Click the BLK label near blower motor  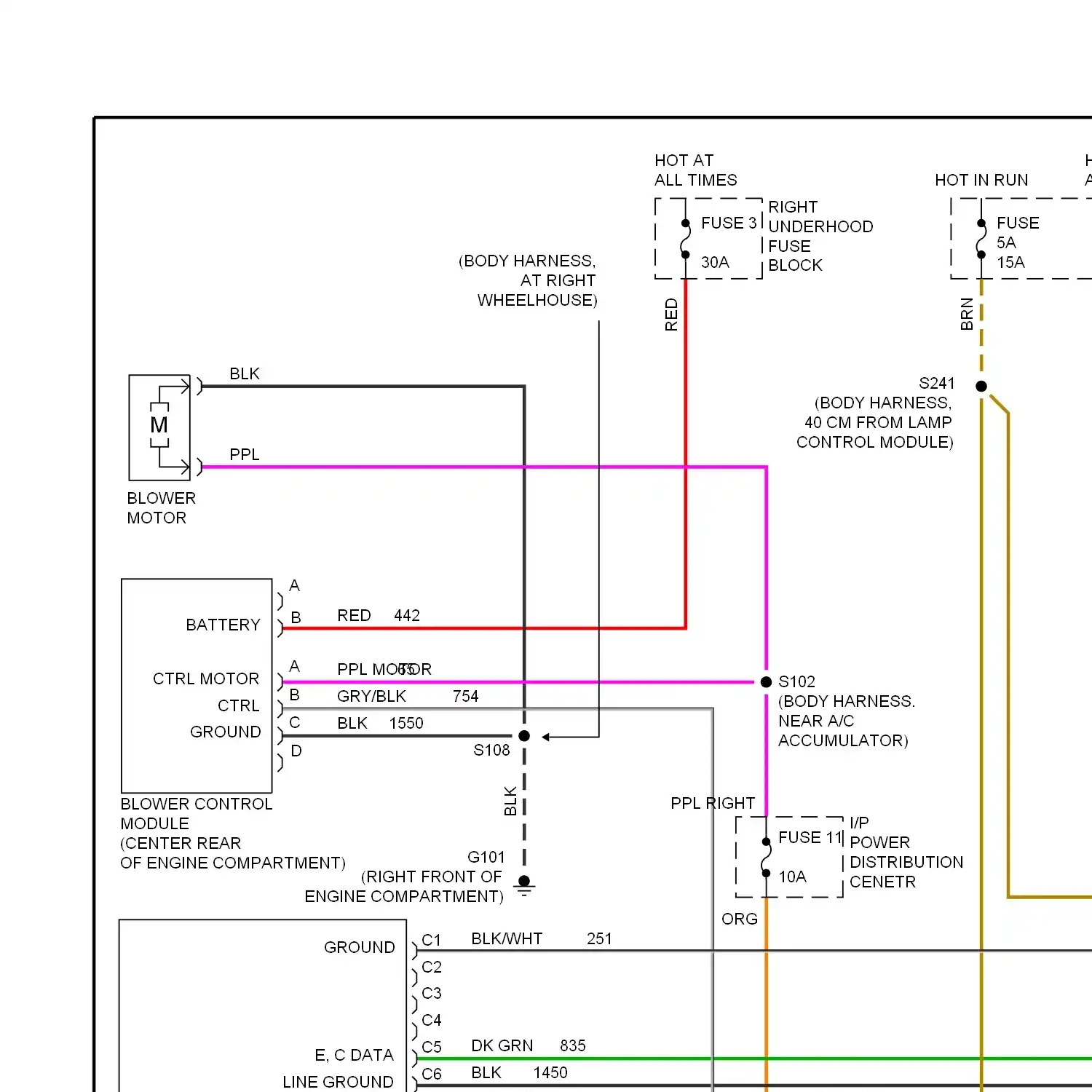[245, 374]
